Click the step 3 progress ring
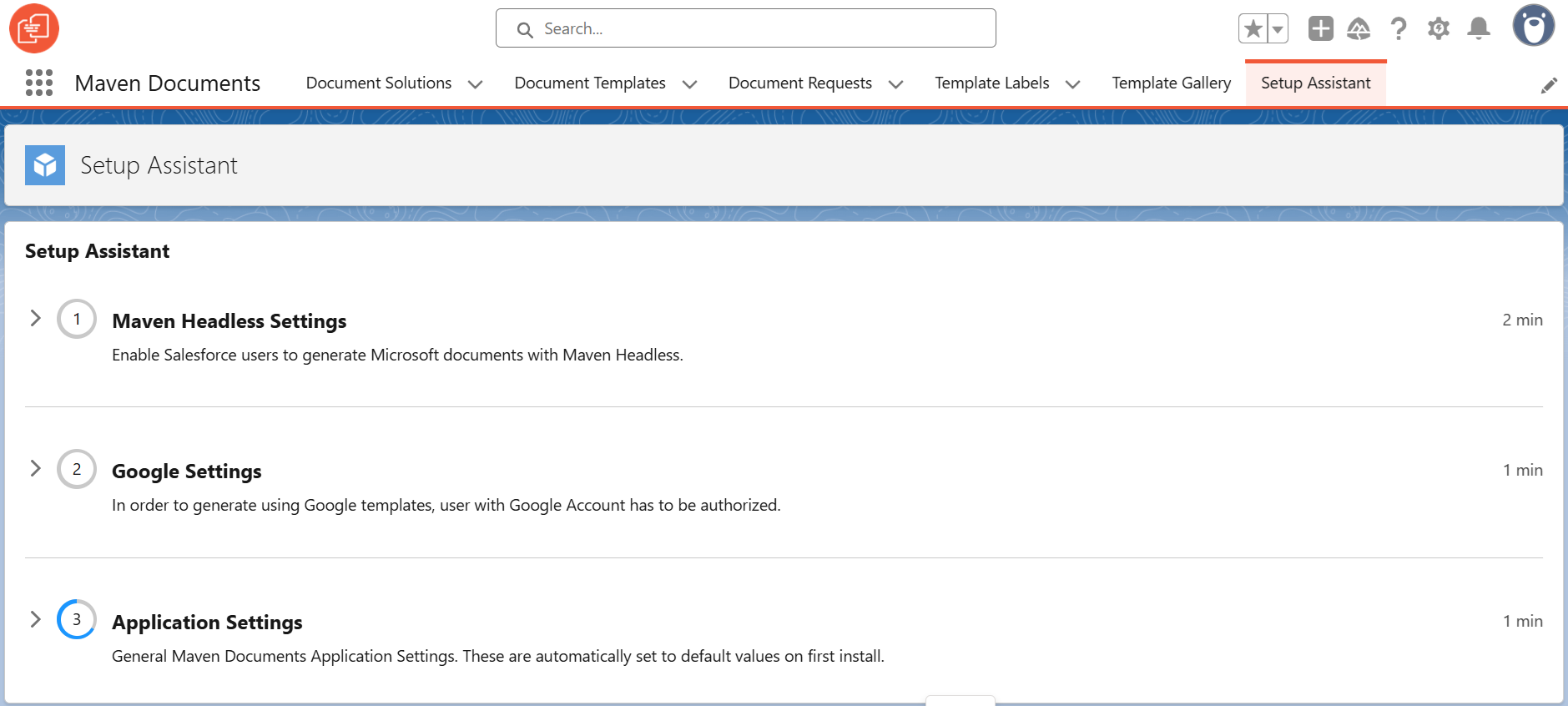Viewport: 1568px width, 706px height. tap(77, 619)
